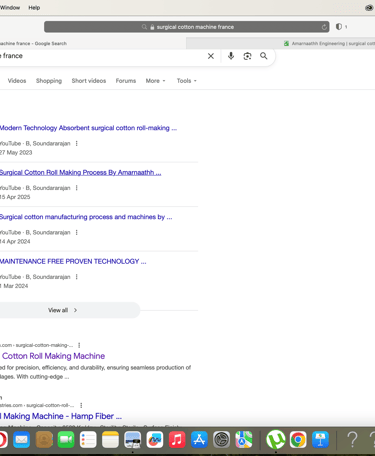The height and width of the screenshot is (456, 375).
Task: Open 'Surgical cotton manufacturing process and machines' link
Action: (x=86, y=217)
